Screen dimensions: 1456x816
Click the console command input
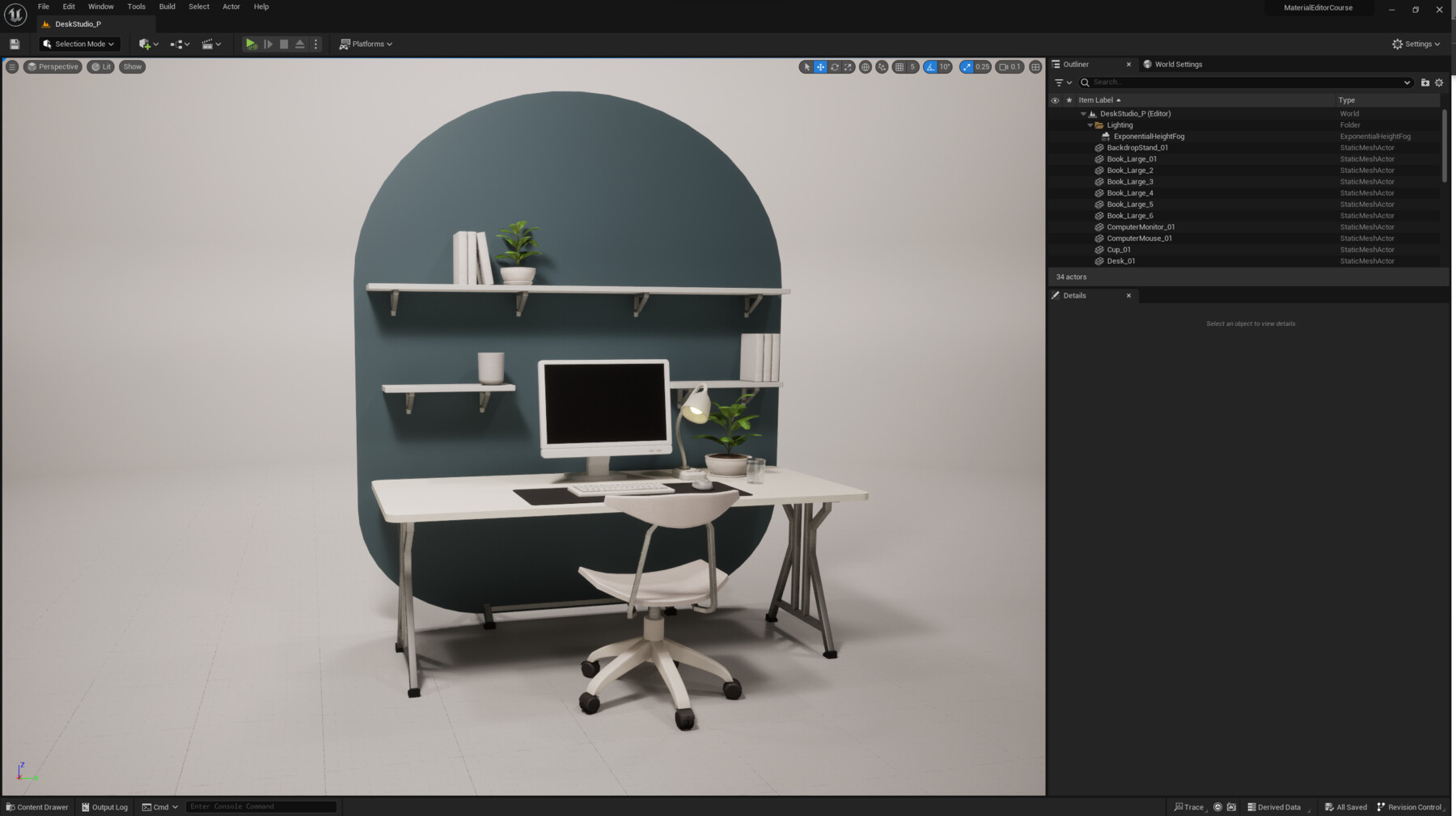click(x=261, y=807)
